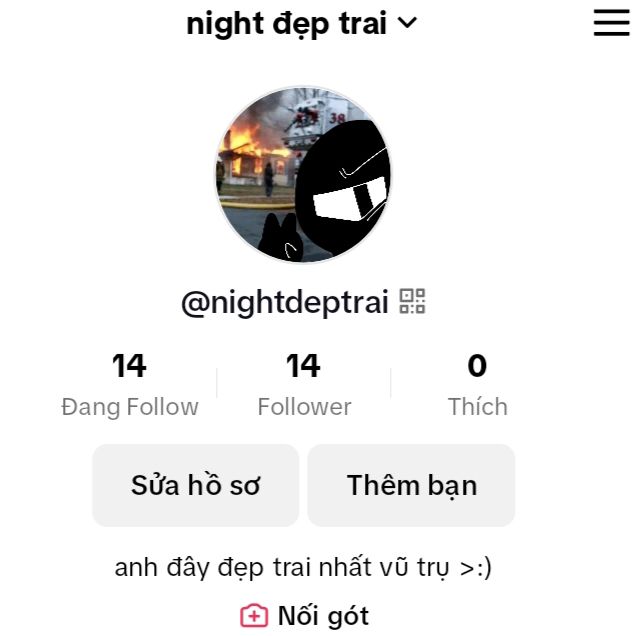Tap the 'night đẹp trai' account title
Screen dimensions: 636x636
coord(286,24)
